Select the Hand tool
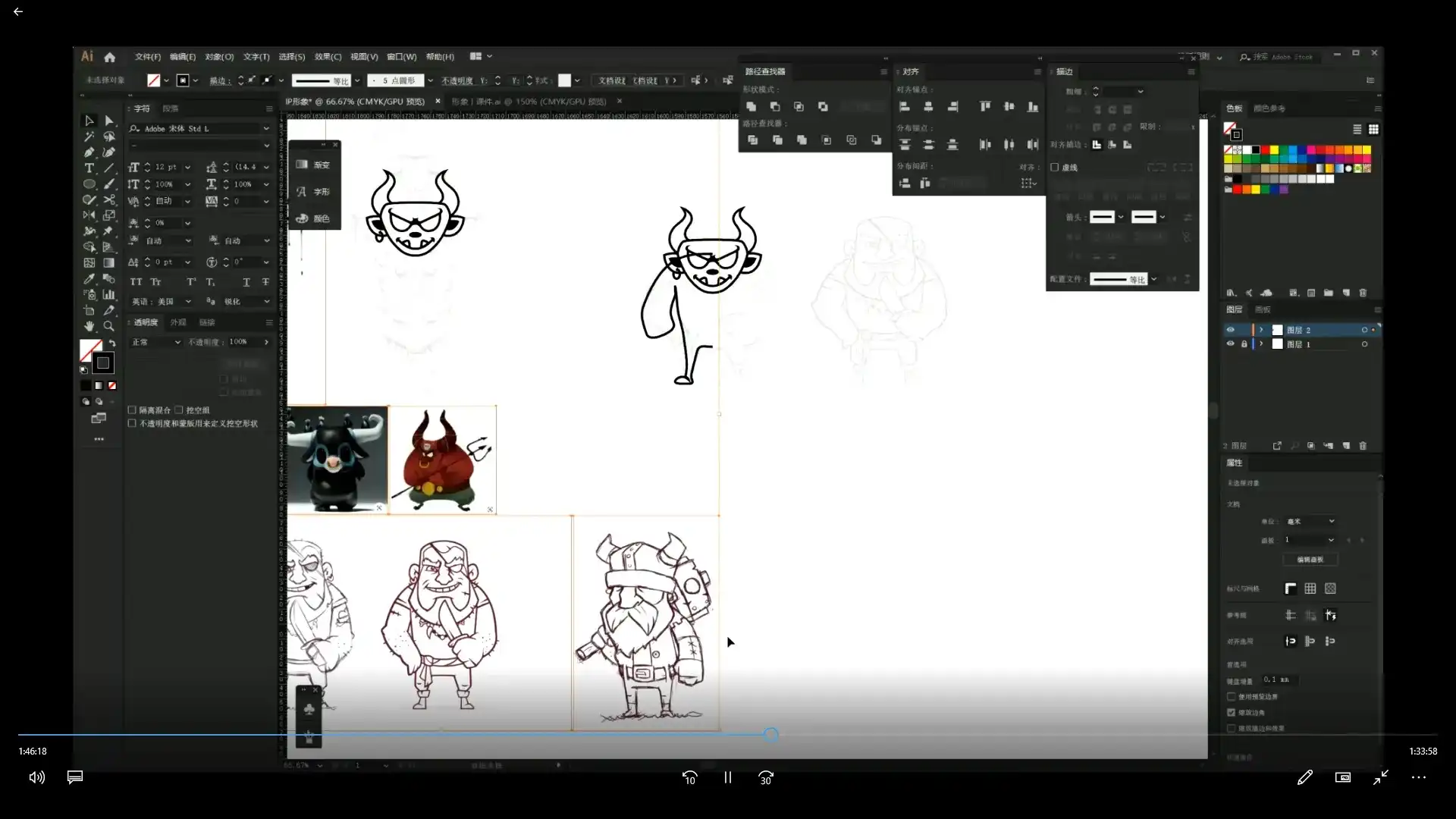This screenshot has width=1456, height=819. point(89,326)
